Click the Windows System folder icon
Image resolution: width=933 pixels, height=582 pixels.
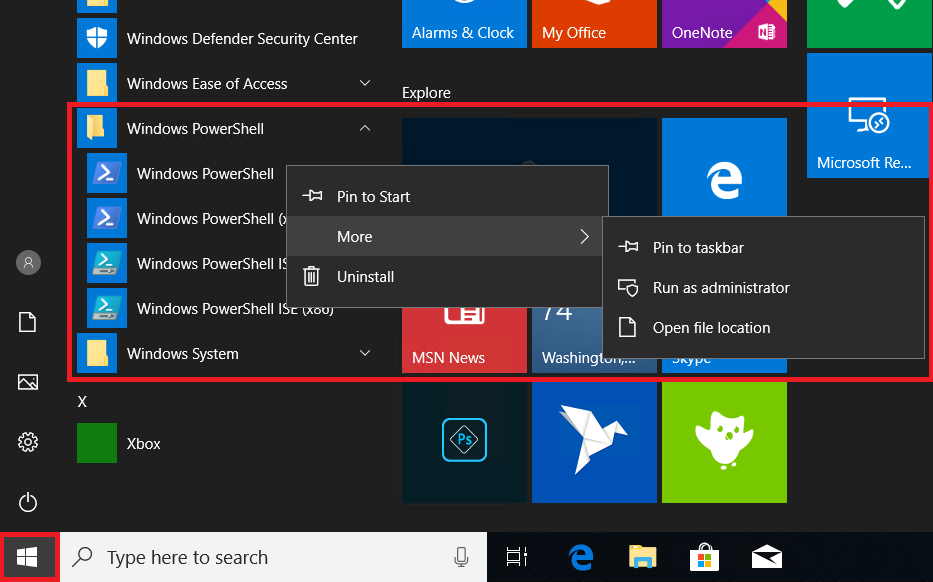pyautogui.click(x=97, y=353)
